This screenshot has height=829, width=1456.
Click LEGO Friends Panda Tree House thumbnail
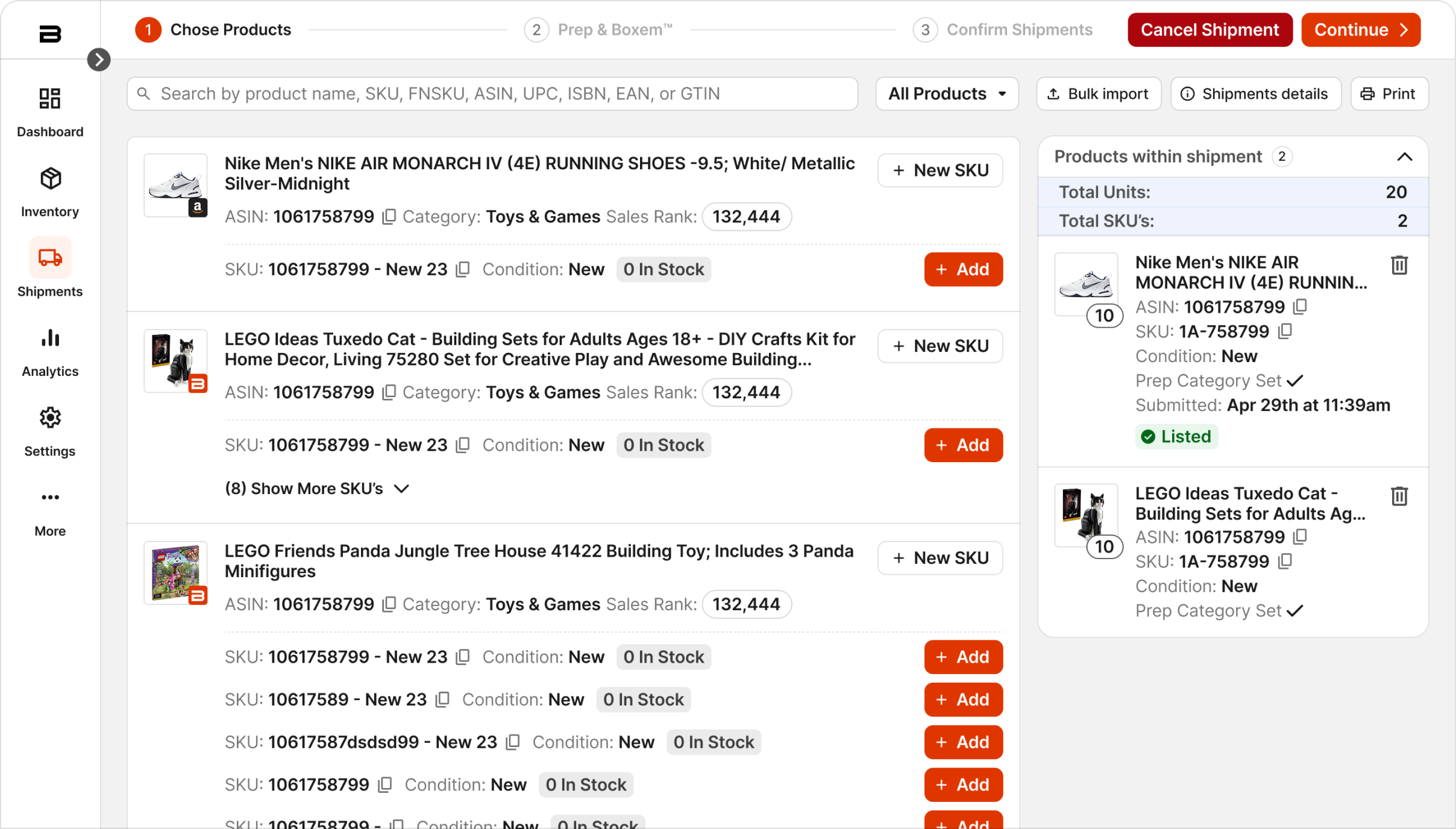click(x=175, y=573)
